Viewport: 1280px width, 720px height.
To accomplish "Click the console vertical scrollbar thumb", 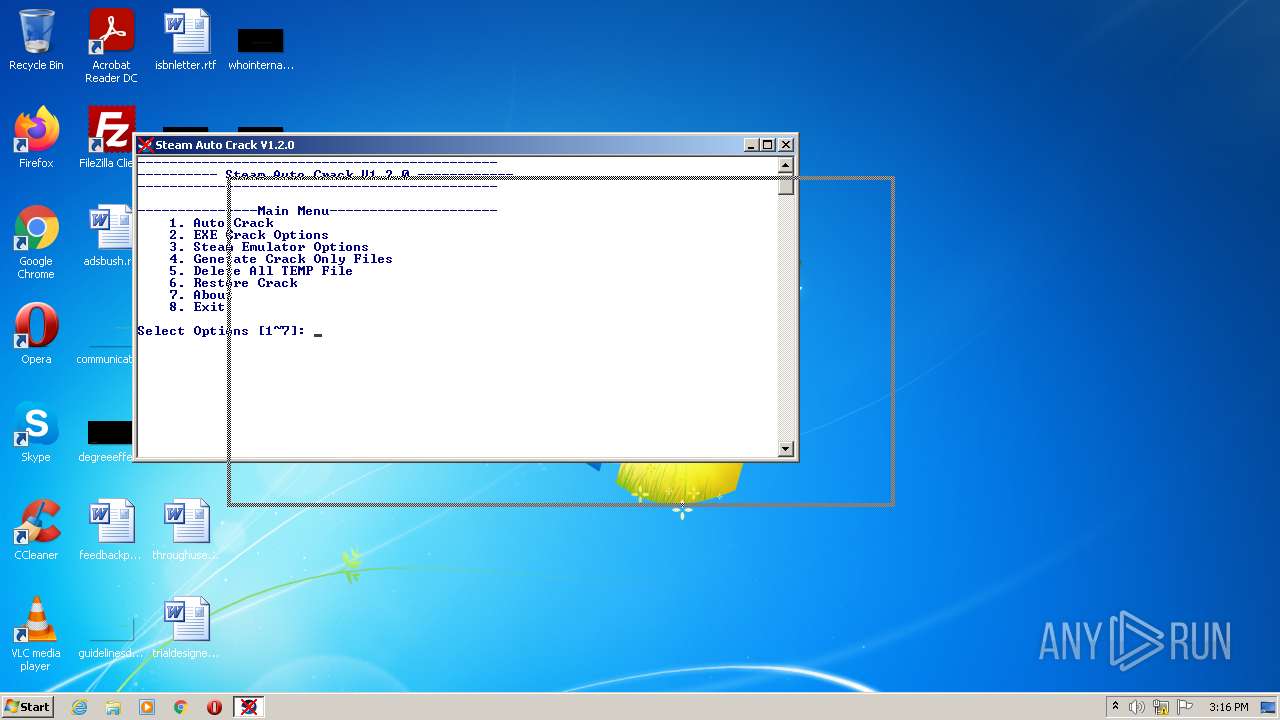I will click(786, 185).
